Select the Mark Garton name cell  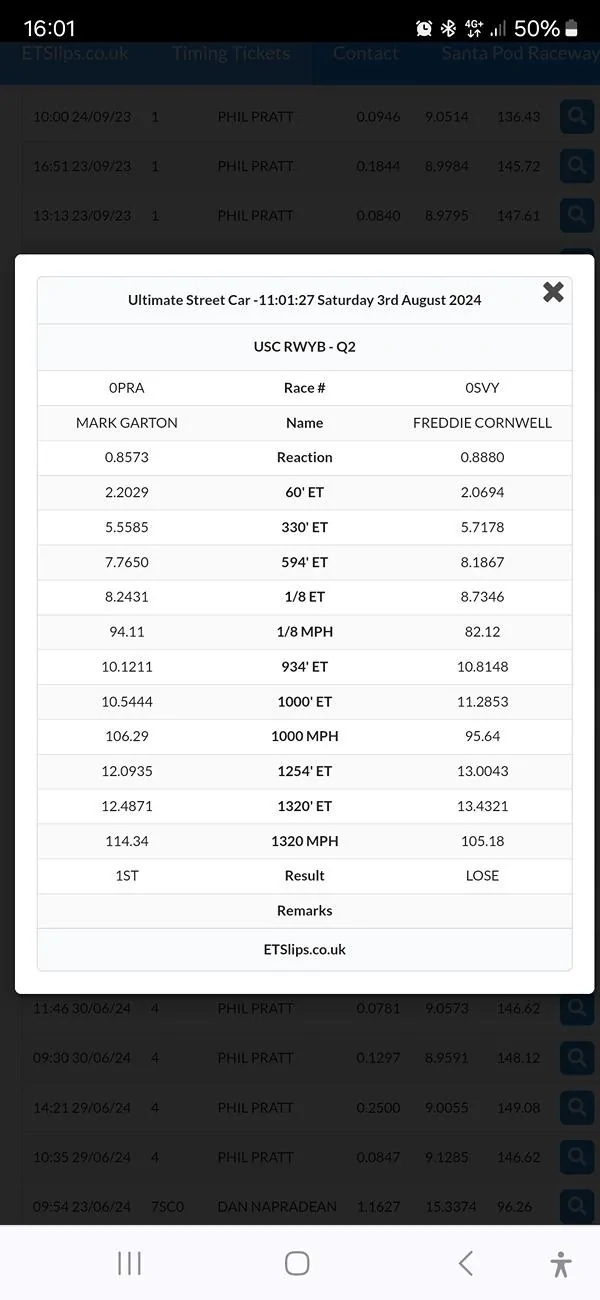tap(127, 422)
